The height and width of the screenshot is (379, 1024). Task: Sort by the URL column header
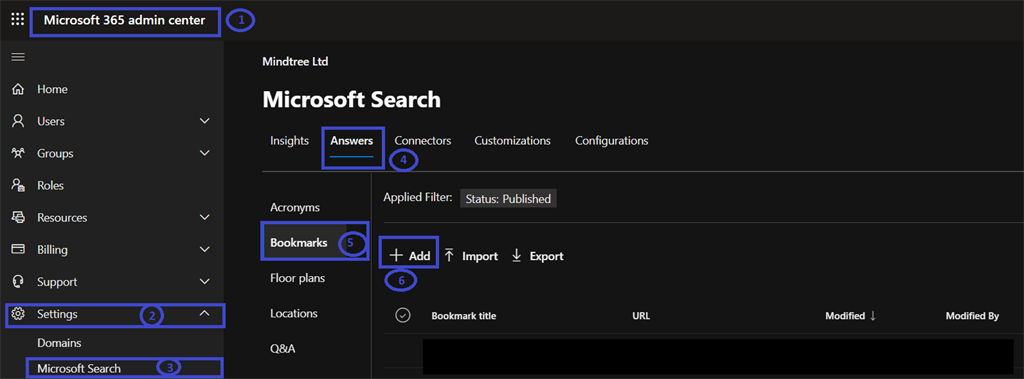(641, 316)
